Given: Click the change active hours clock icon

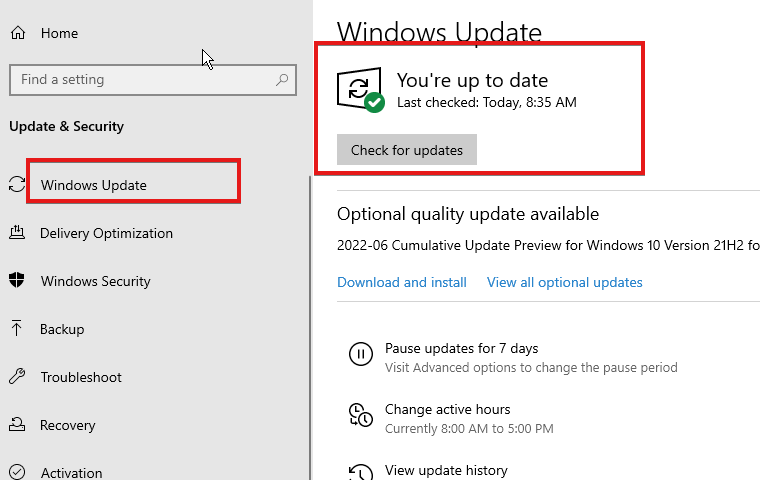Looking at the screenshot, I should point(361,415).
